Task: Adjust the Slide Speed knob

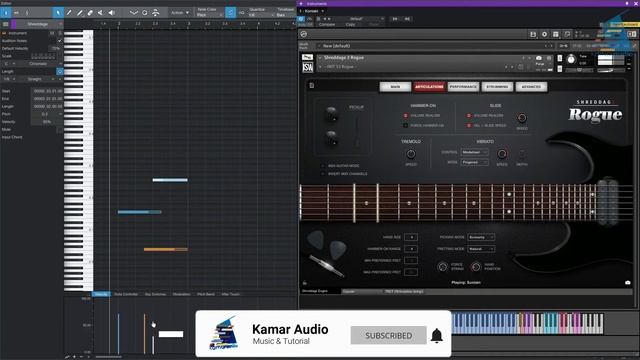Action: point(522,118)
